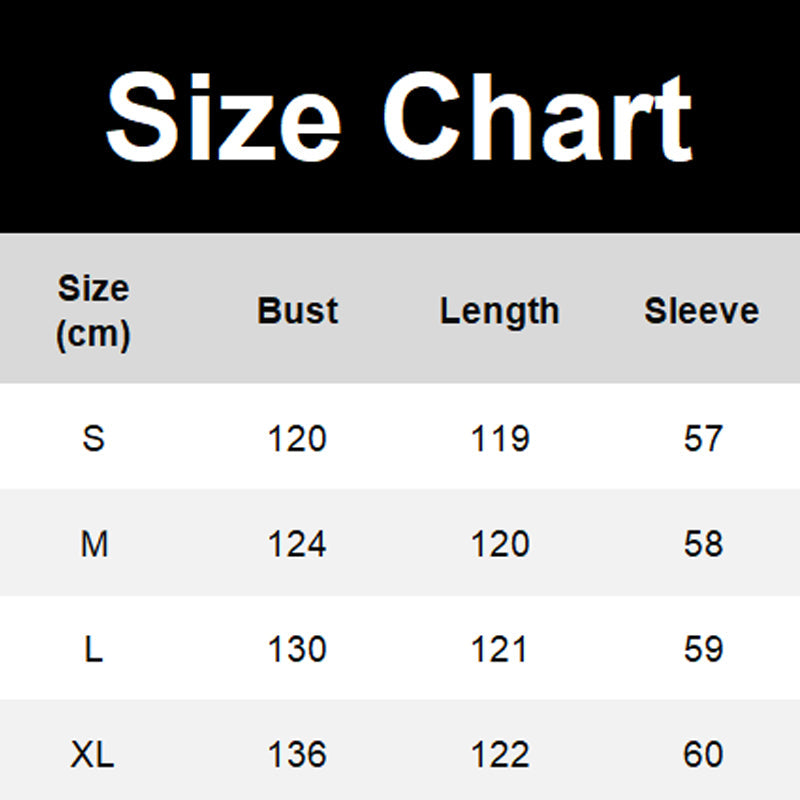The height and width of the screenshot is (800, 800).
Task: Click bust value 130 for size L
Action: (297, 650)
